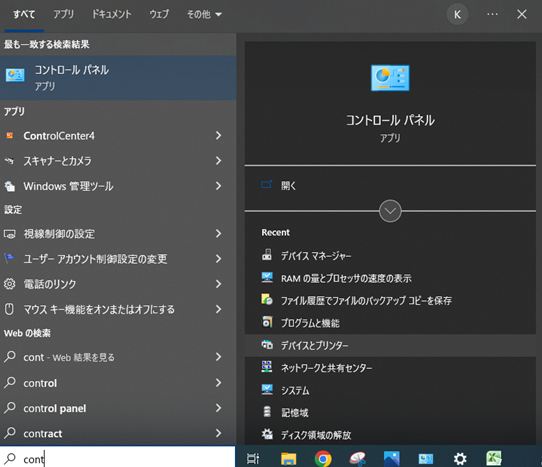Open ネットワークと共有センター from Recent

(x=326, y=367)
